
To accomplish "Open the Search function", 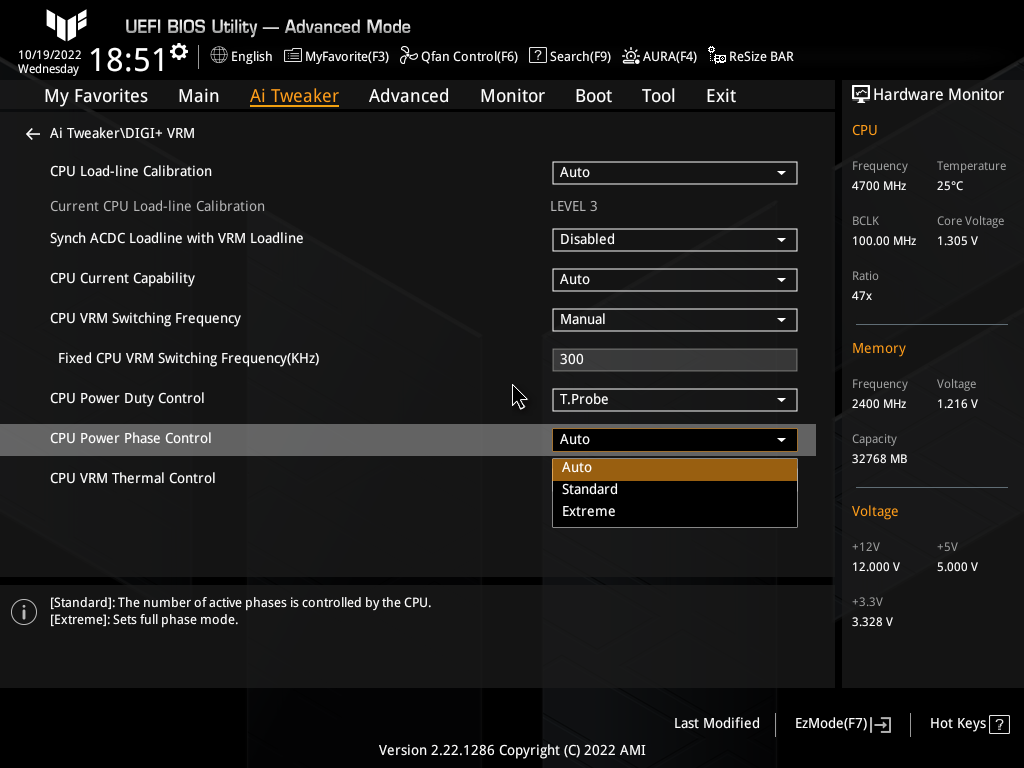I will coord(569,56).
